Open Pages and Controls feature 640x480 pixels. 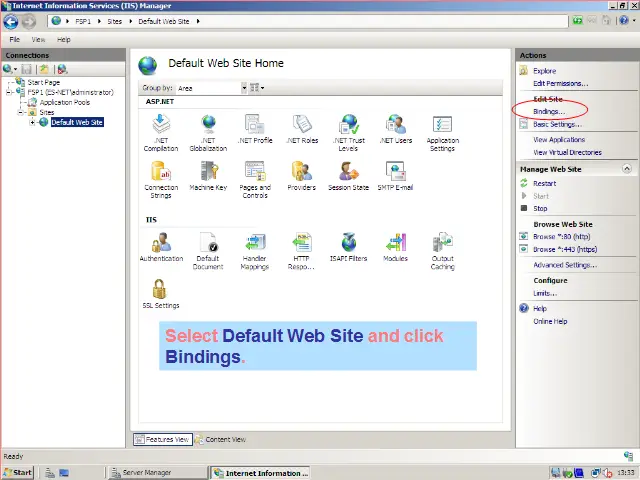point(255,180)
